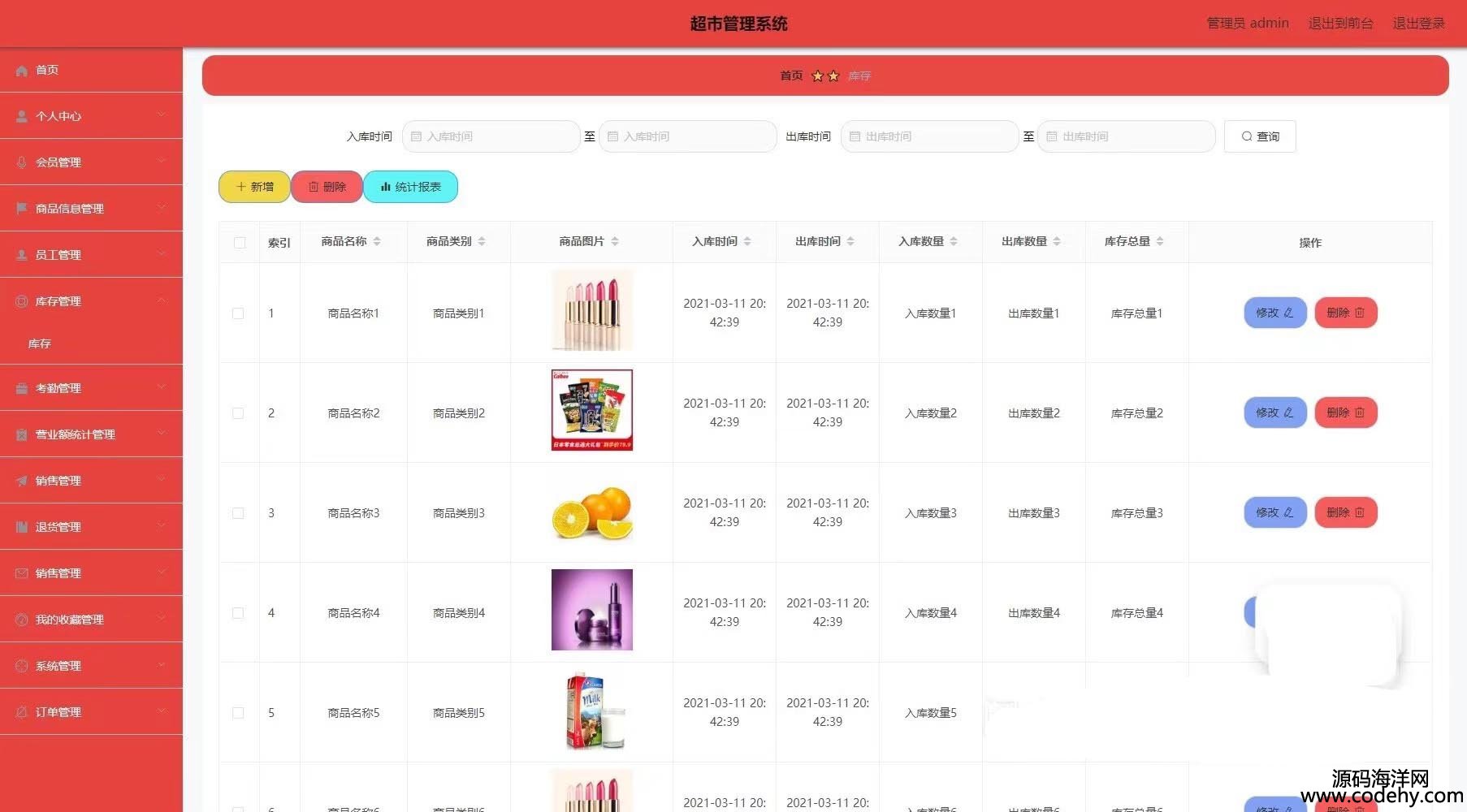Sort by 出库时间 column arrows
This screenshot has width=1467, height=812.
click(850, 241)
